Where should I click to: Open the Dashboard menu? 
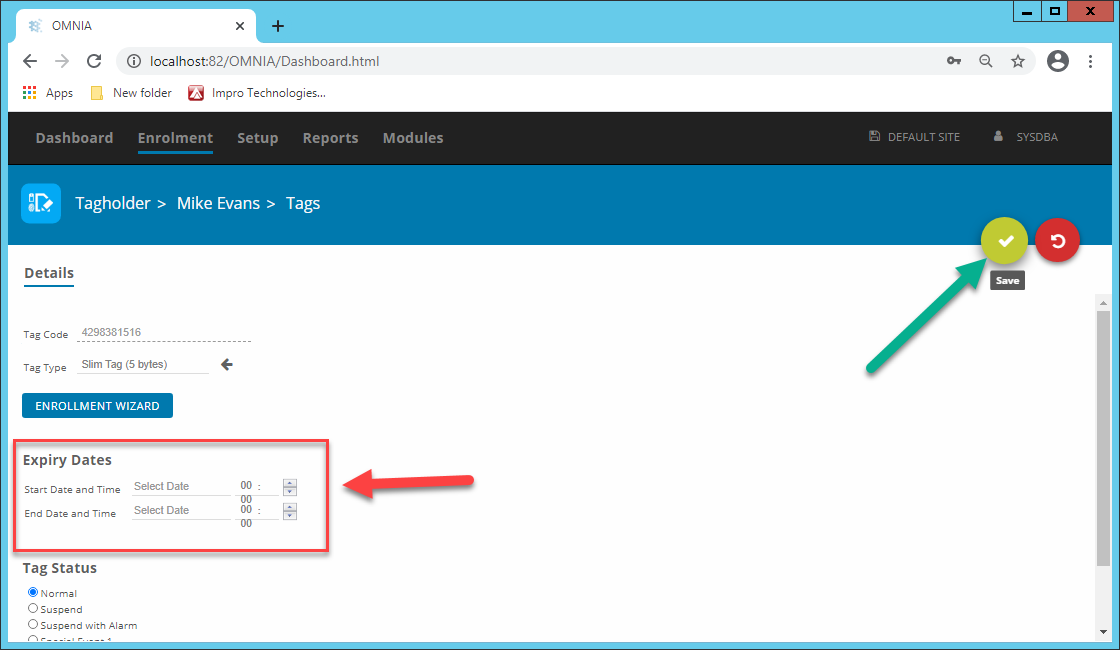[x=74, y=138]
